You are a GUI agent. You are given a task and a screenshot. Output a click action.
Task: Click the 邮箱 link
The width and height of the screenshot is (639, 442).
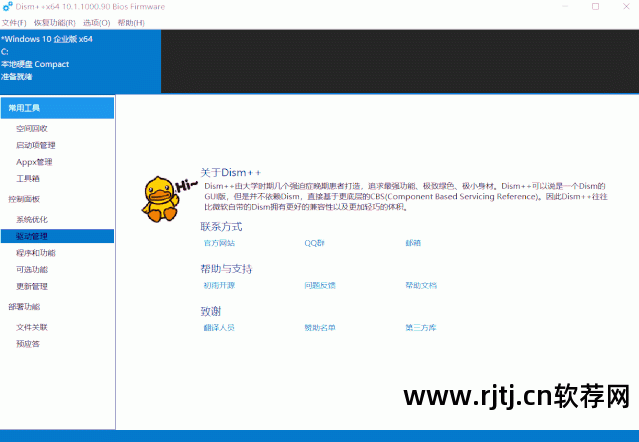(413, 243)
